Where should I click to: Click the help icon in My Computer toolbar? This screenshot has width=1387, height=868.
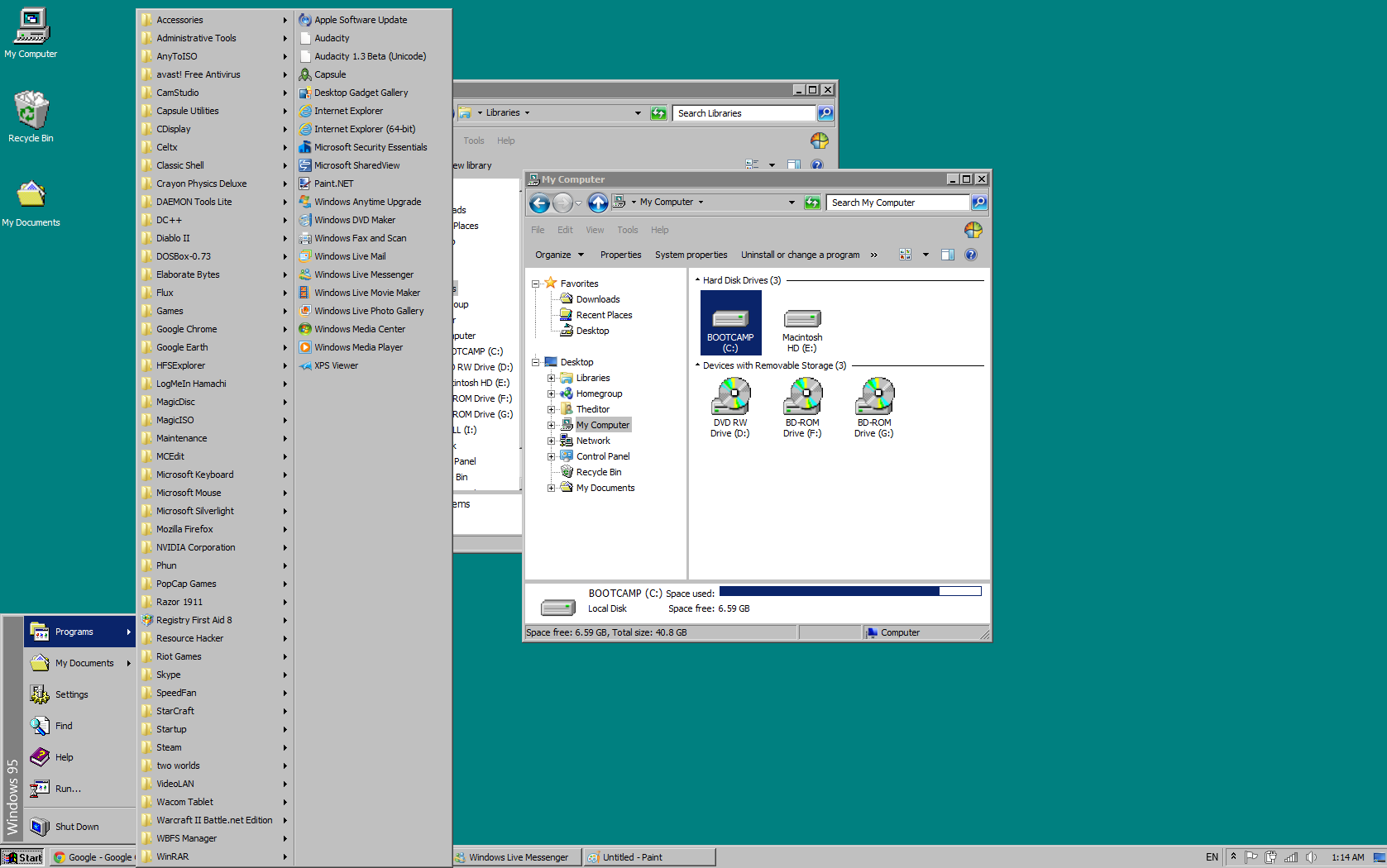(971, 255)
